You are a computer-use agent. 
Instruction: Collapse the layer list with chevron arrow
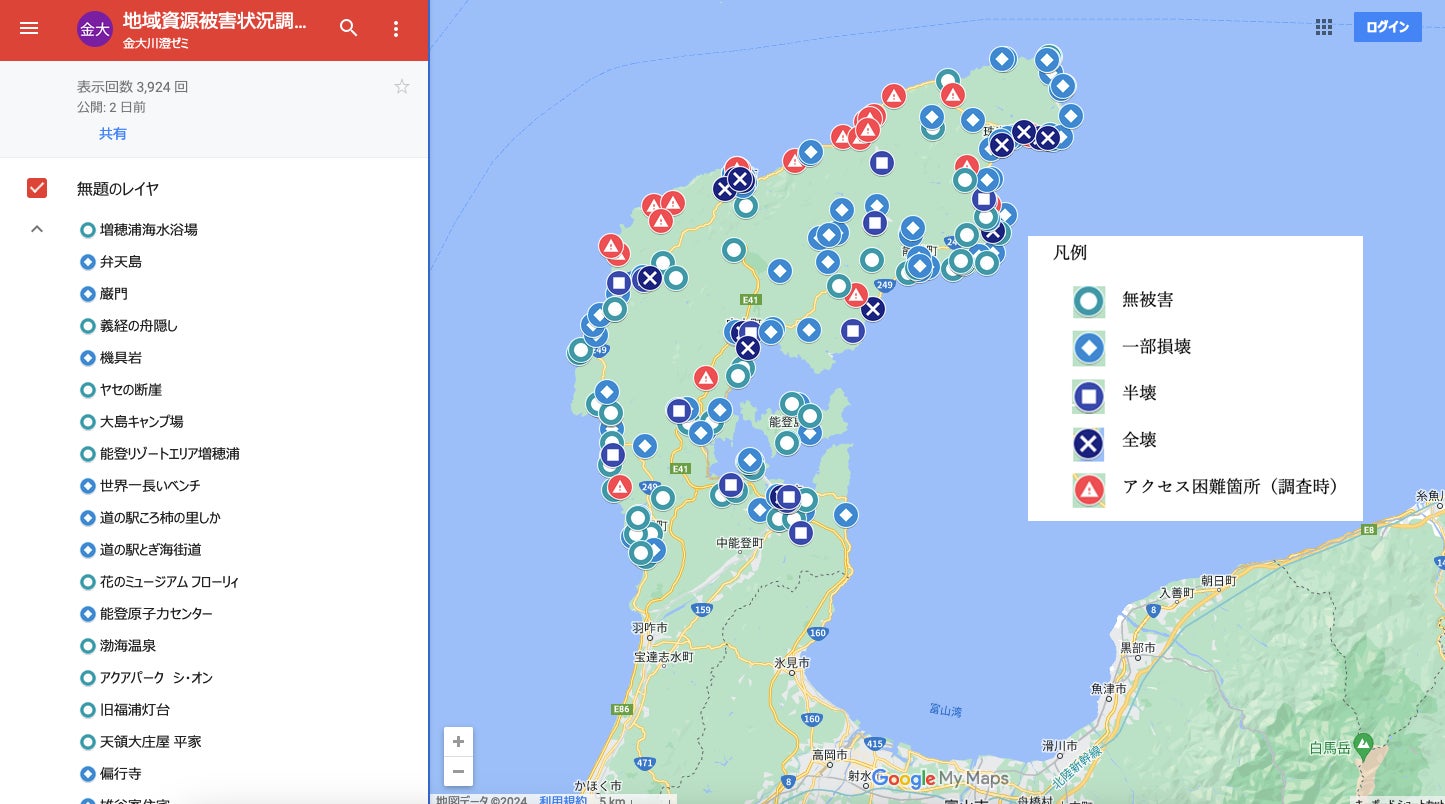[x=37, y=229]
